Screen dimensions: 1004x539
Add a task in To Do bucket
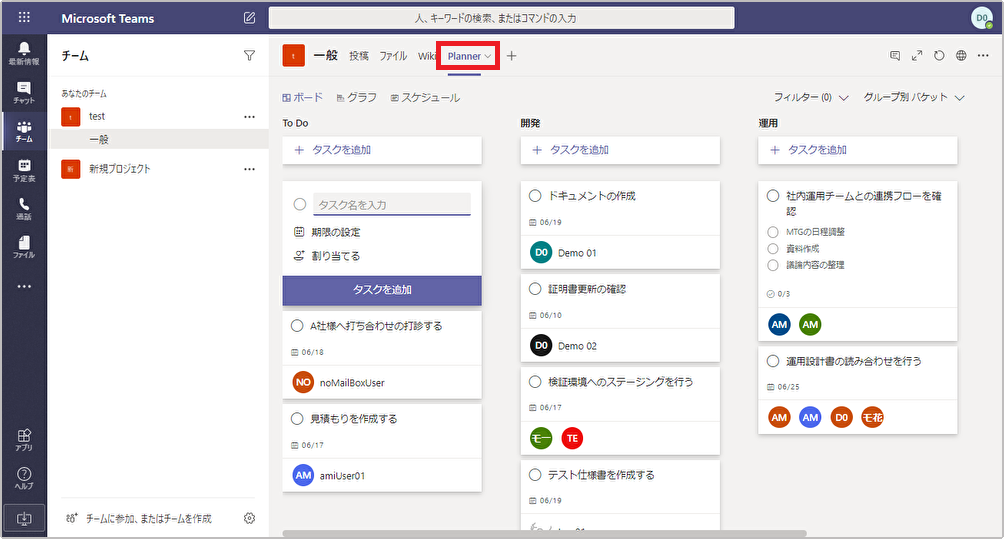[382, 150]
